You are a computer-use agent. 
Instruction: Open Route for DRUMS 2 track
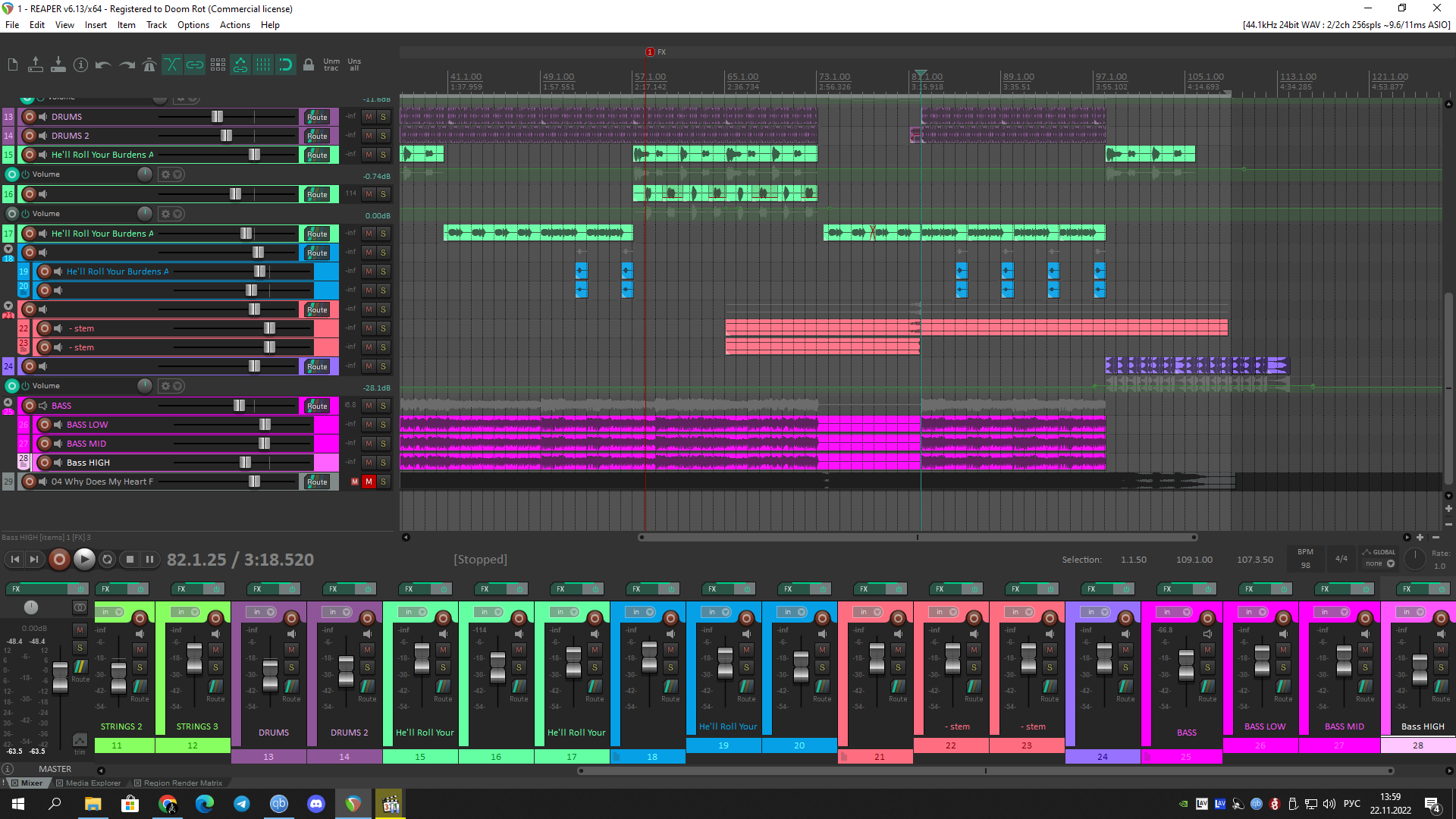(x=317, y=136)
